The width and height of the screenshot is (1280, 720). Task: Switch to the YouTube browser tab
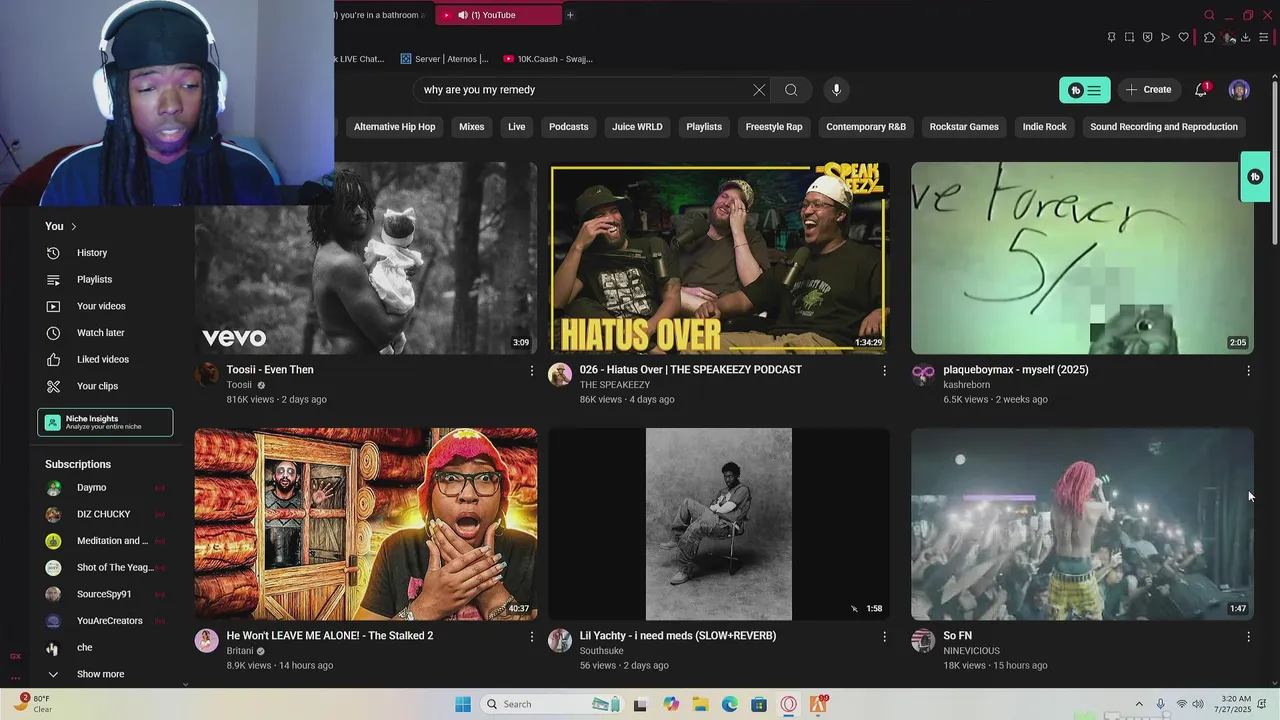pos(497,15)
